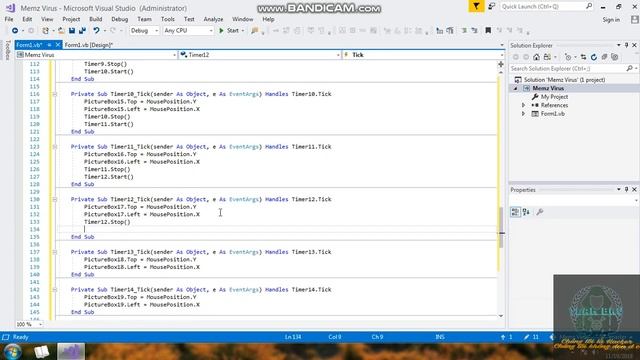The height and width of the screenshot is (360, 640).
Task: Click the New Project toolbar icon
Action: click(x=45, y=31)
